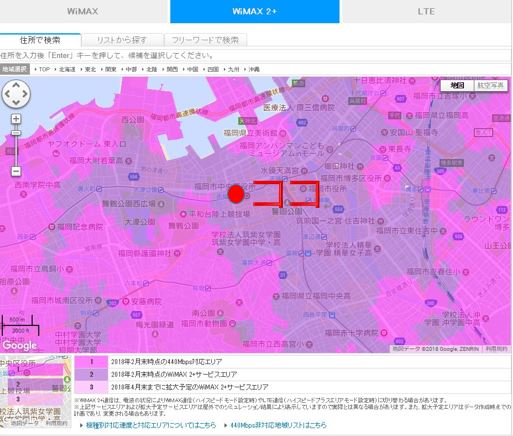Switch to the フリーワードで検索 tab
This screenshot has width=513, height=436.
click(205, 40)
